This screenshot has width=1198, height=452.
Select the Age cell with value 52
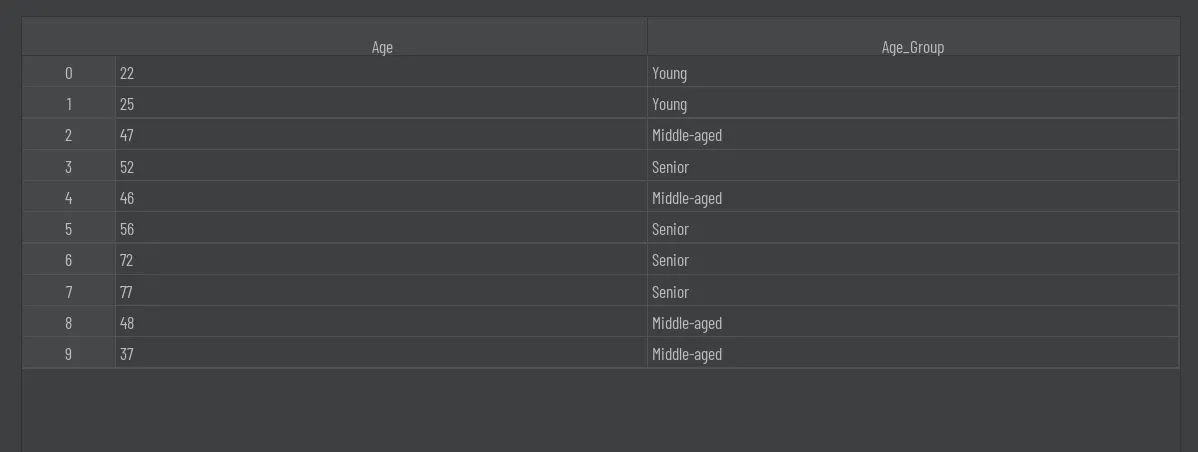pyautogui.click(x=127, y=167)
